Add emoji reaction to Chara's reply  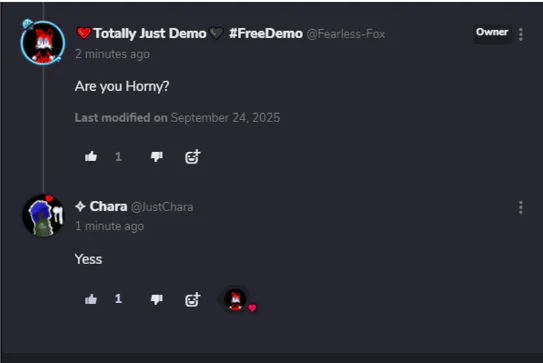[x=193, y=300]
